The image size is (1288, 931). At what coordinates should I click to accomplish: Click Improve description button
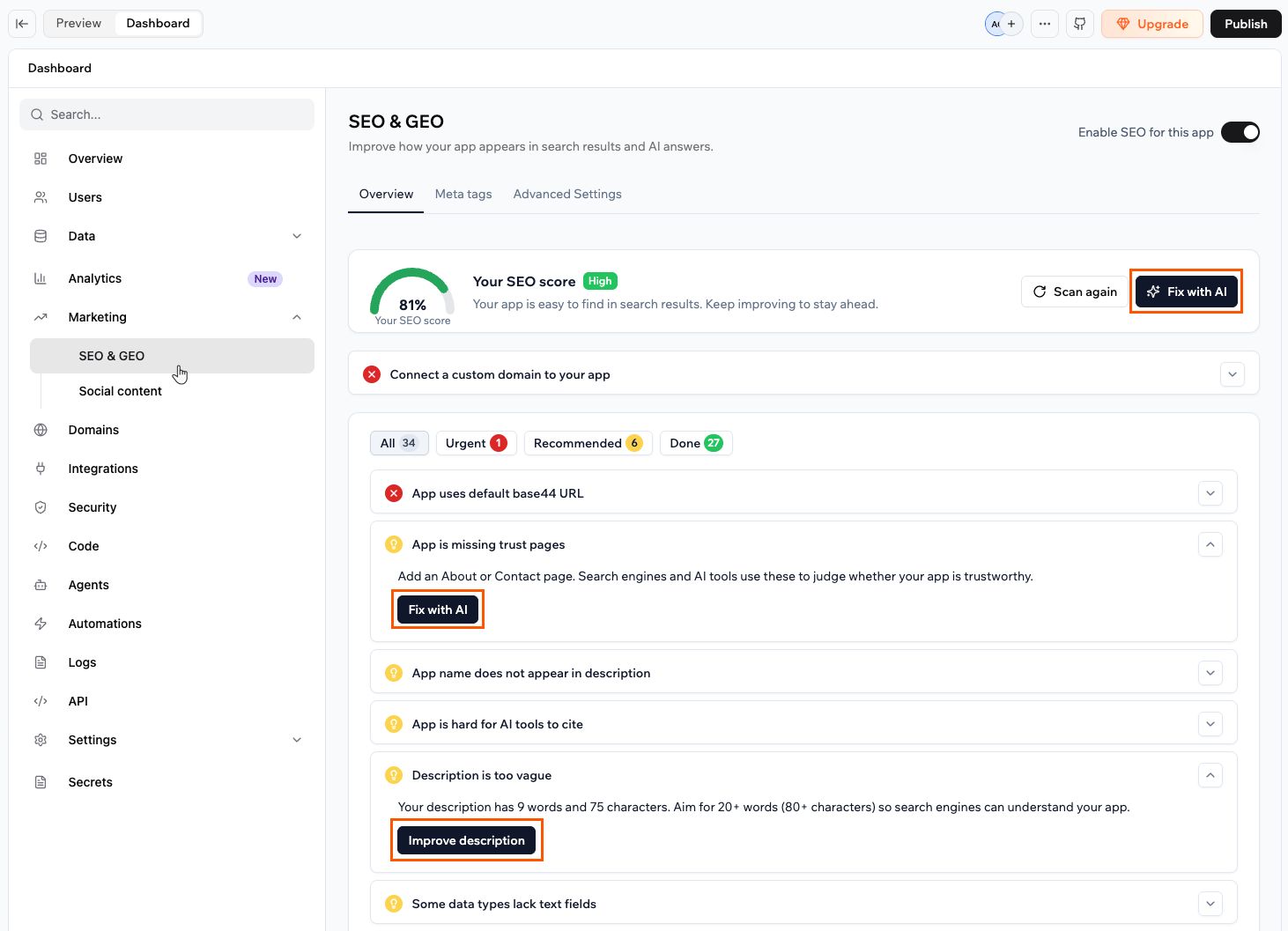[x=466, y=840]
